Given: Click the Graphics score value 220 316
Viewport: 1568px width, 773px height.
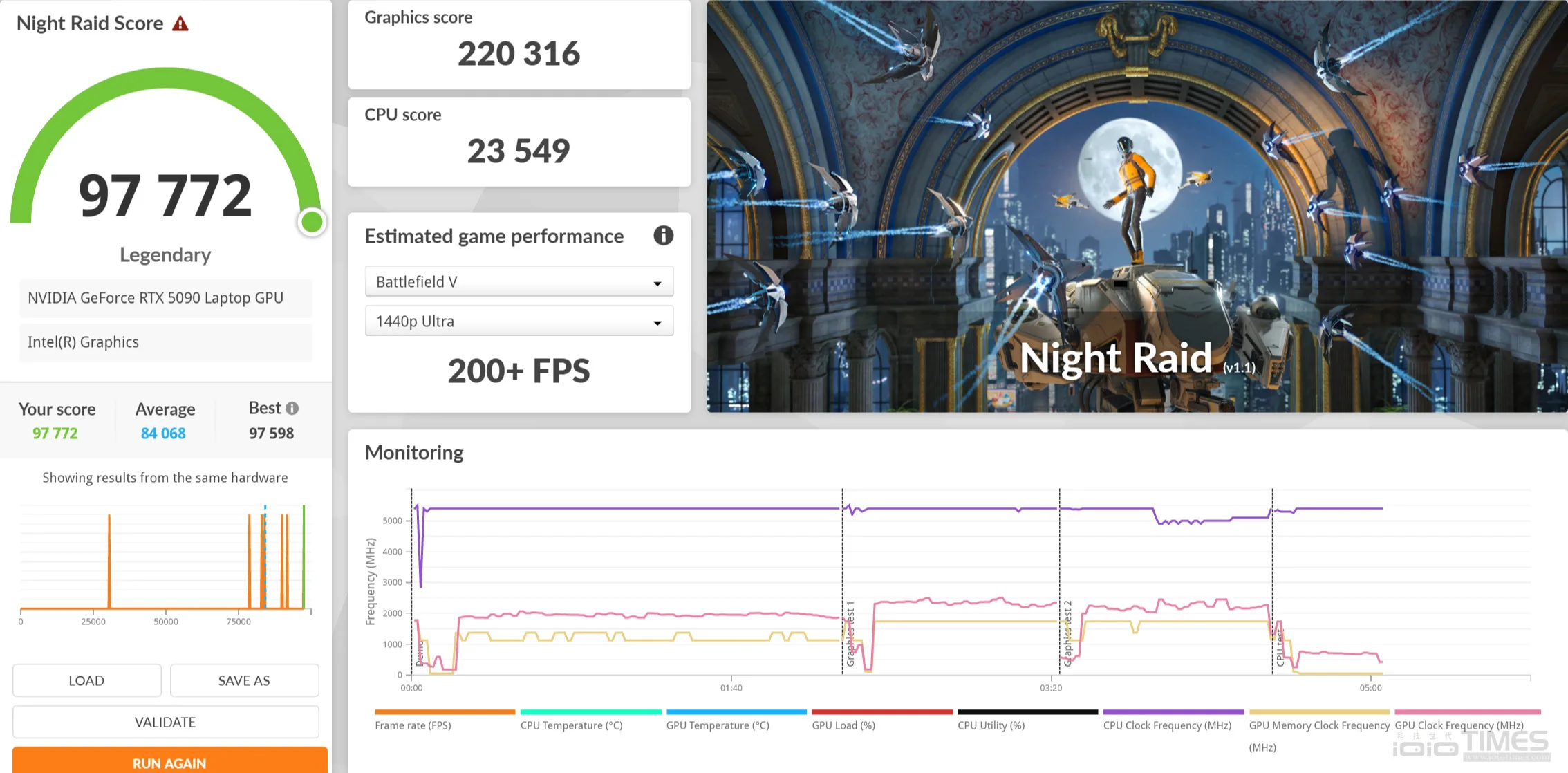Looking at the screenshot, I should click(519, 54).
